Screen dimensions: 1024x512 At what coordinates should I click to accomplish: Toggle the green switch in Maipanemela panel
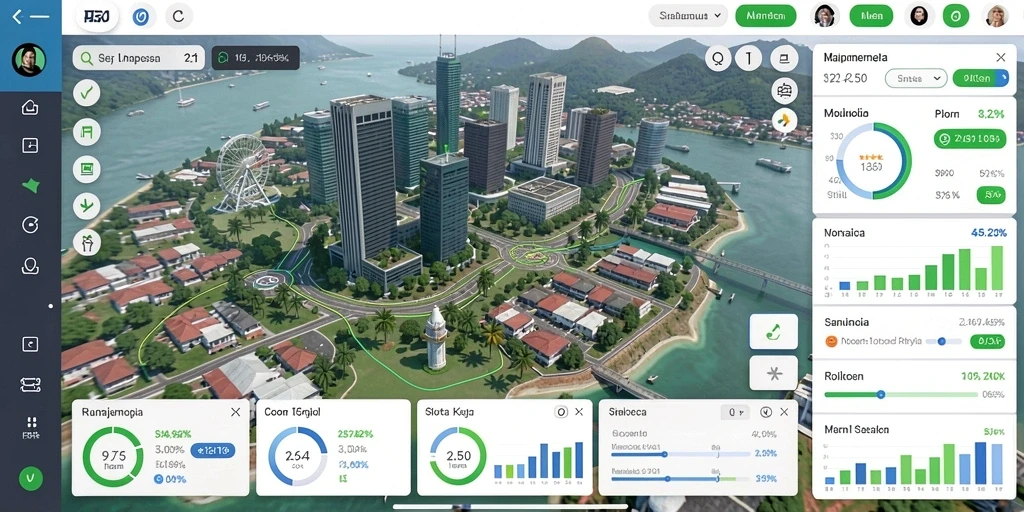(980, 78)
